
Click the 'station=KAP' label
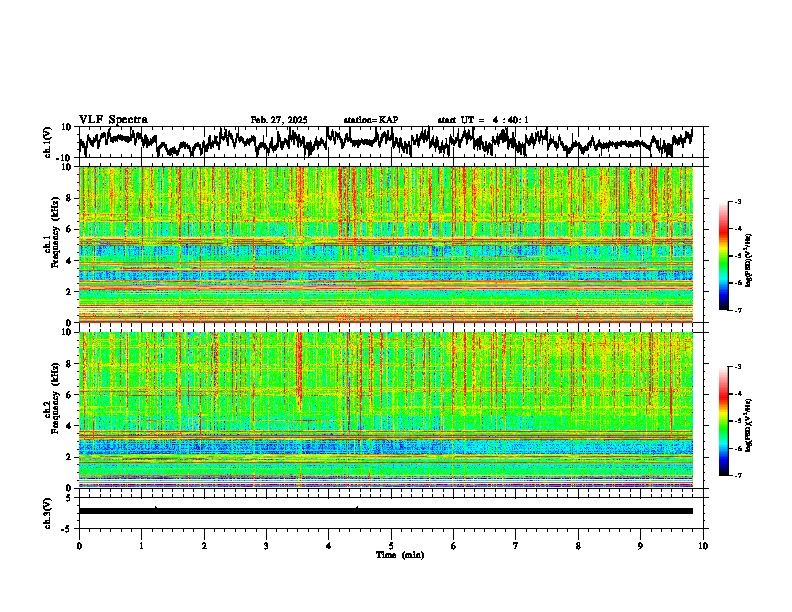371,120
